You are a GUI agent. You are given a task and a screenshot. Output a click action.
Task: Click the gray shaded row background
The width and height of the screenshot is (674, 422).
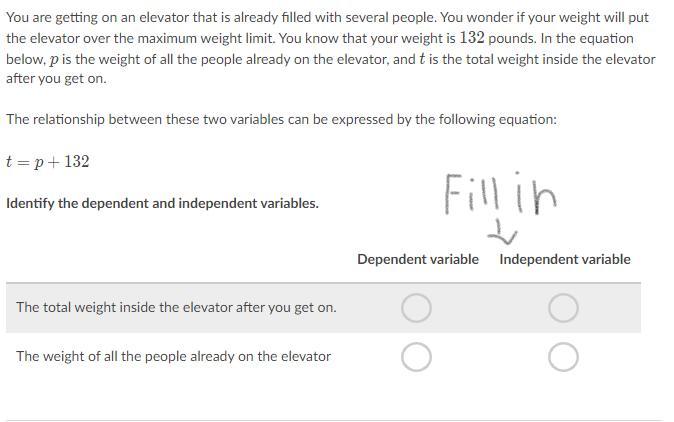(323, 308)
